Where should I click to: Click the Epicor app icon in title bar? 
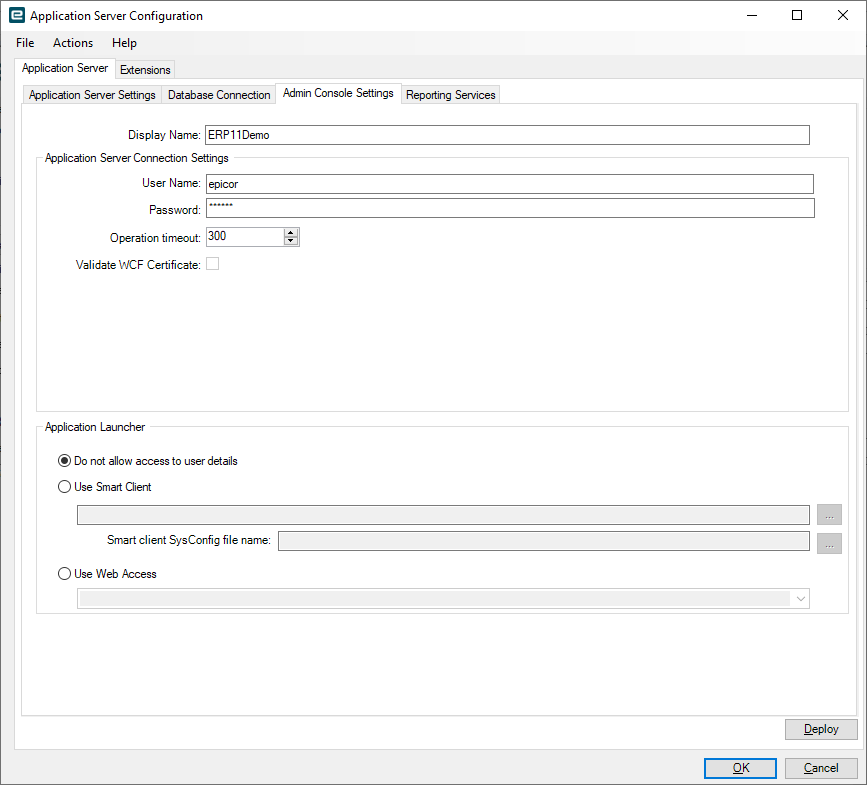pyautogui.click(x=17, y=15)
